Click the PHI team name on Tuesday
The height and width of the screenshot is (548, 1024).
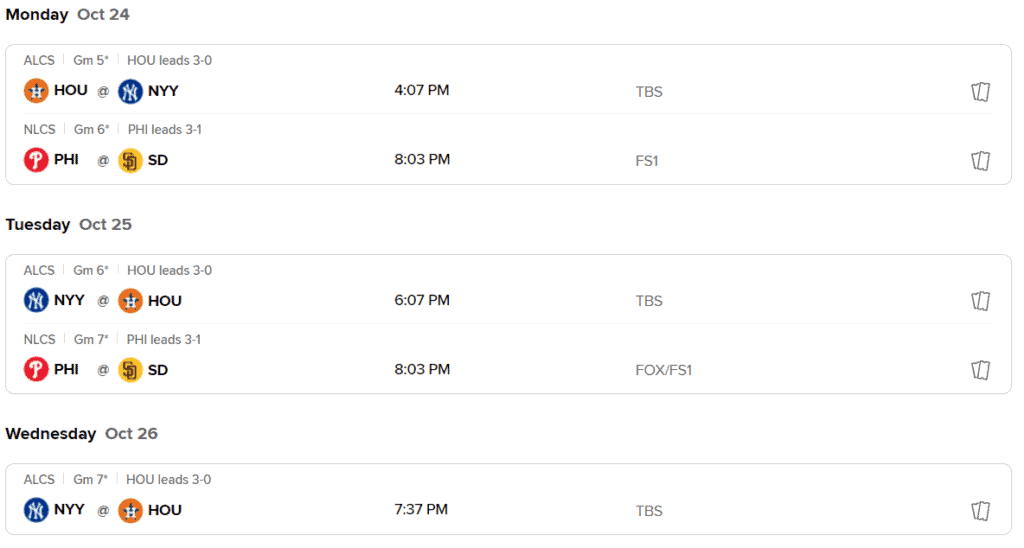[x=67, y=369]
